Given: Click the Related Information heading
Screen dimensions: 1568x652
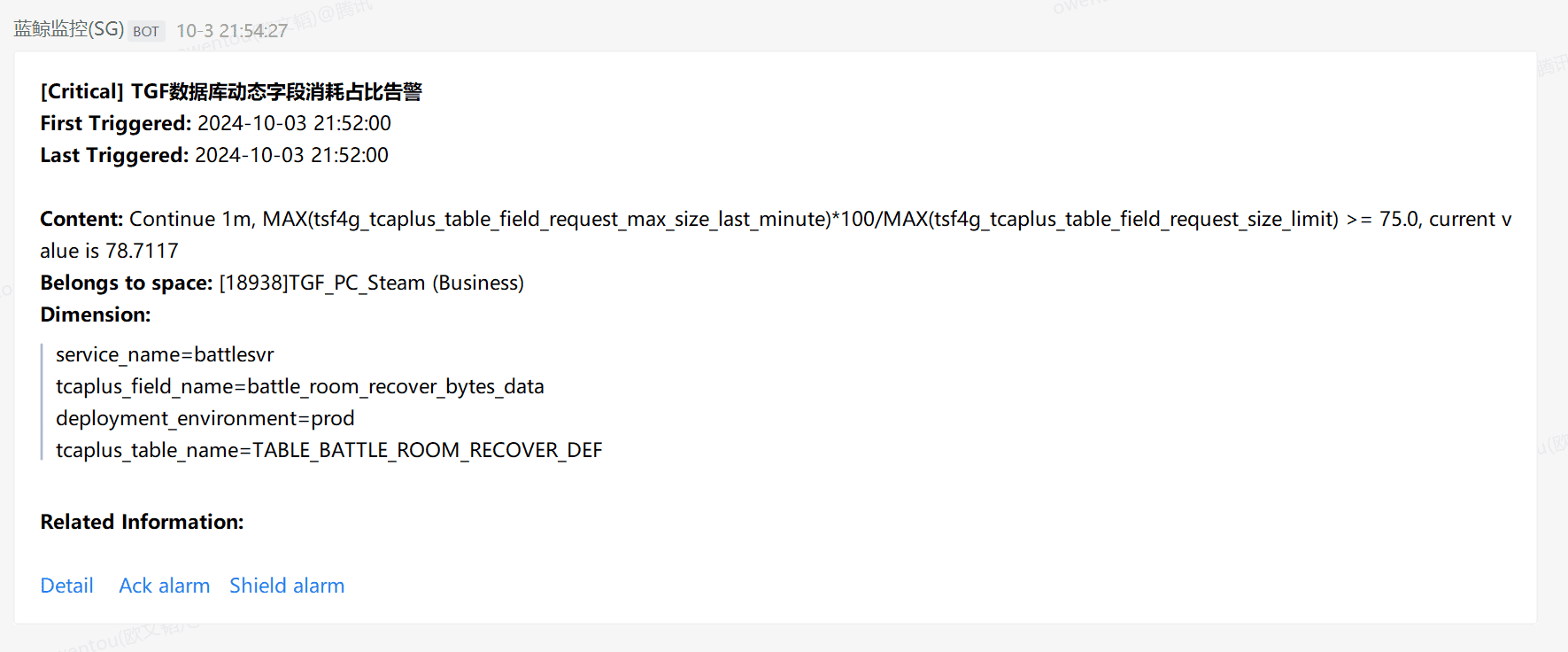Looking at the screenshot, I should coord(142,522).
